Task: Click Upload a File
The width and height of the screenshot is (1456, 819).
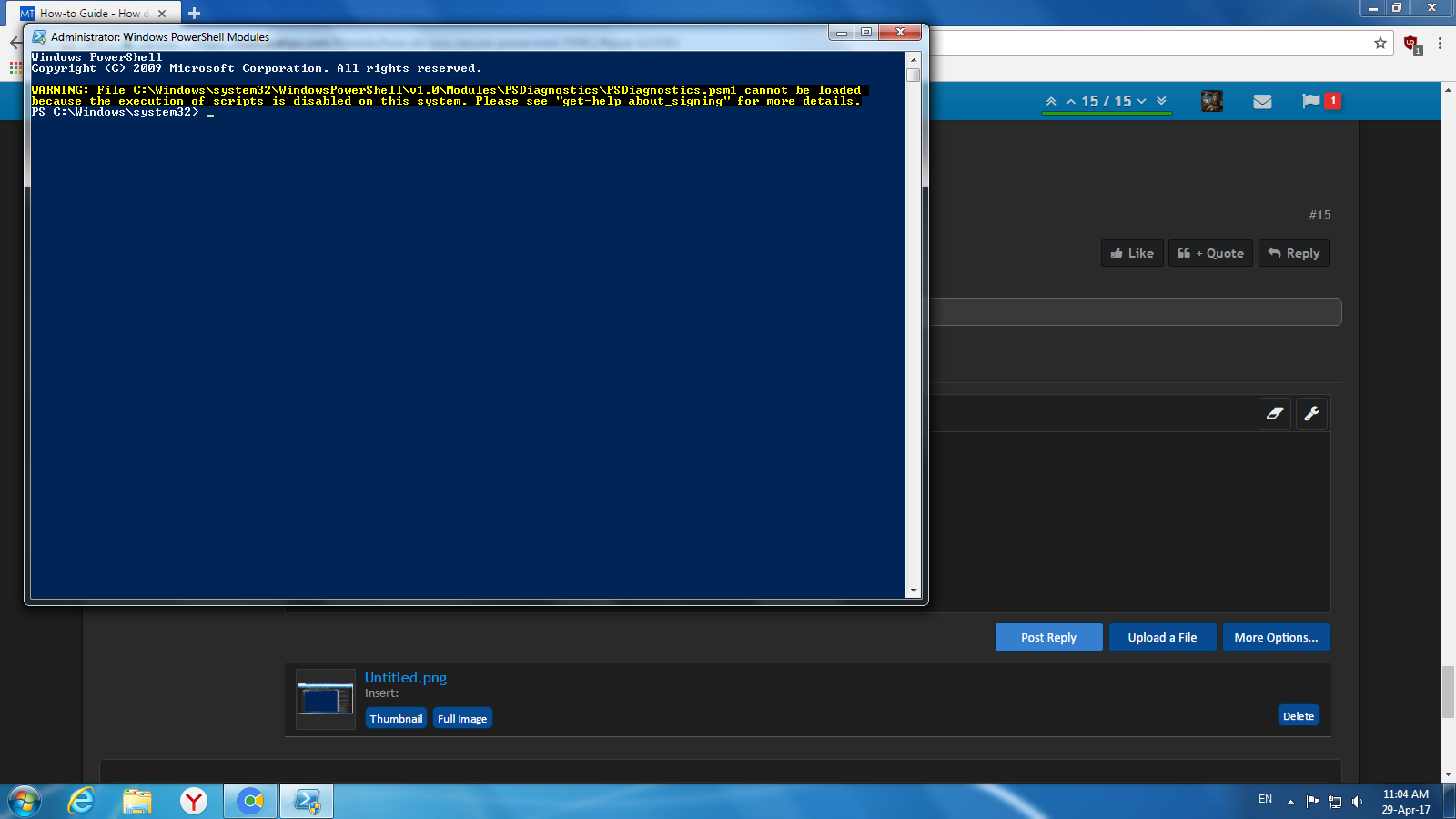Action: (1162, 637)
